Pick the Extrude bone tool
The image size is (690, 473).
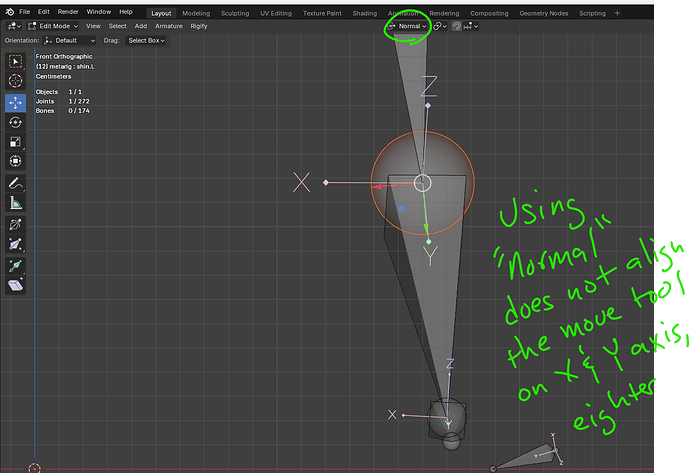click(15, 265)
